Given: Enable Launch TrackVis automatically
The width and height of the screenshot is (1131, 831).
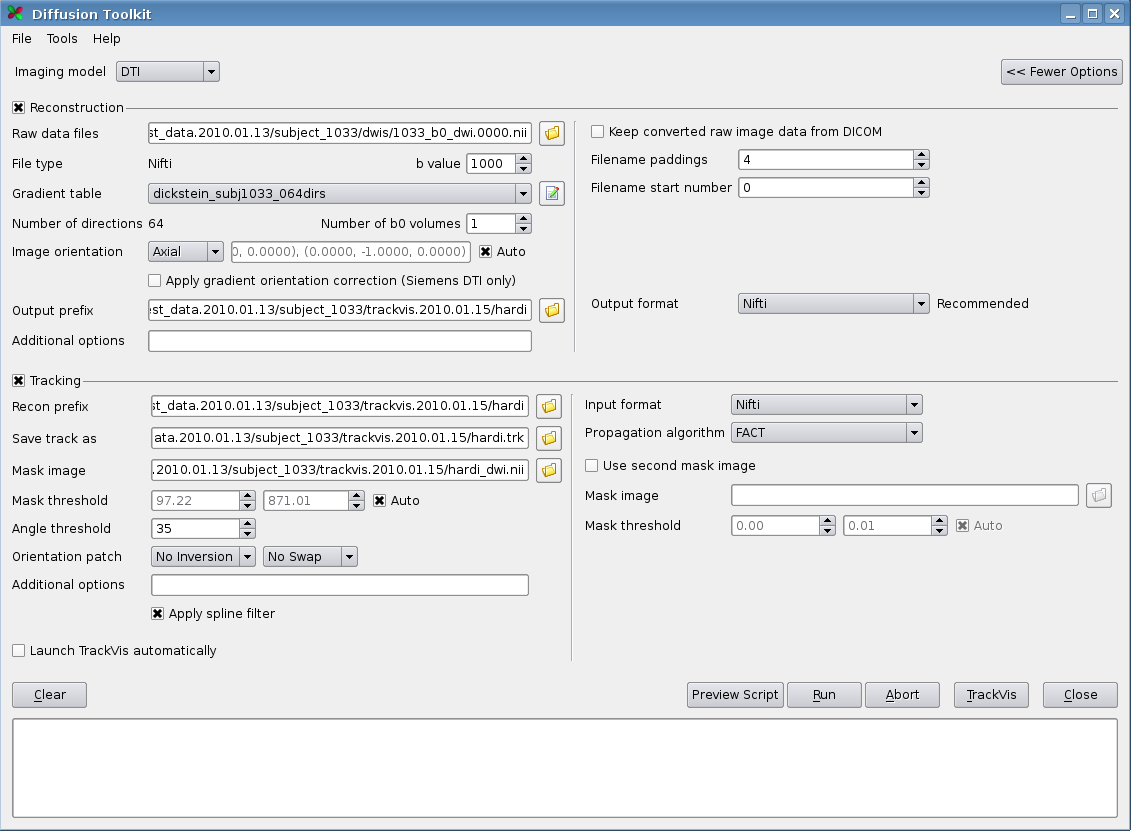Looking at the screenshot, I should (x=19, y=651).
